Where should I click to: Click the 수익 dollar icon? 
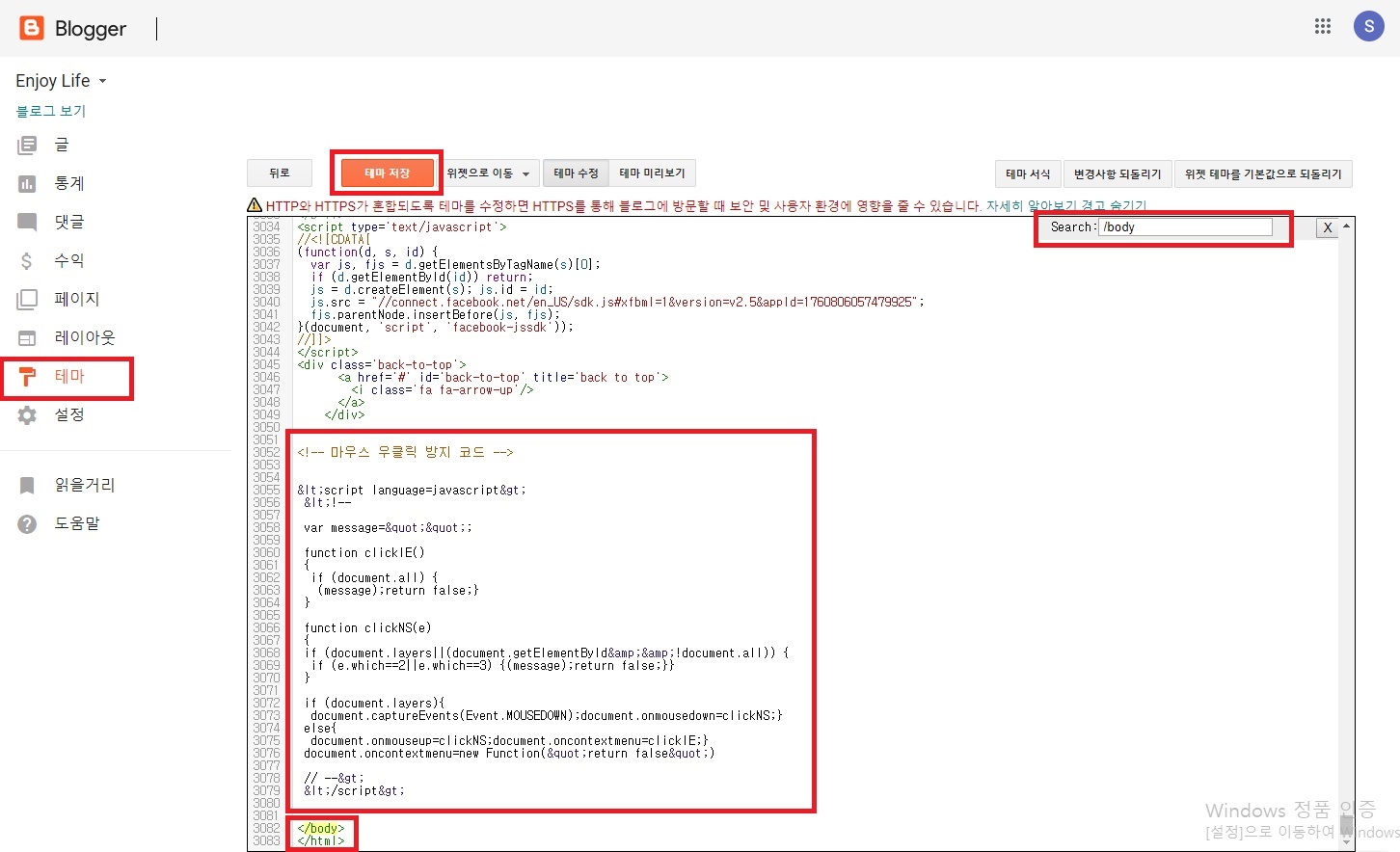[x=27, y=260]
